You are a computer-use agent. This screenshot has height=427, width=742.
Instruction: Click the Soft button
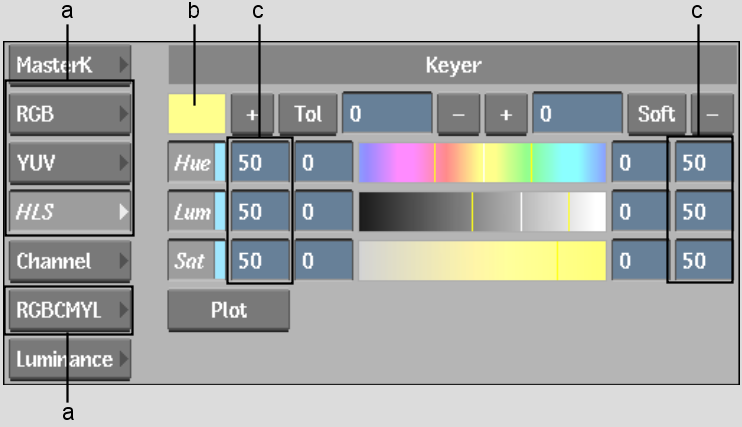coord(656,114)
